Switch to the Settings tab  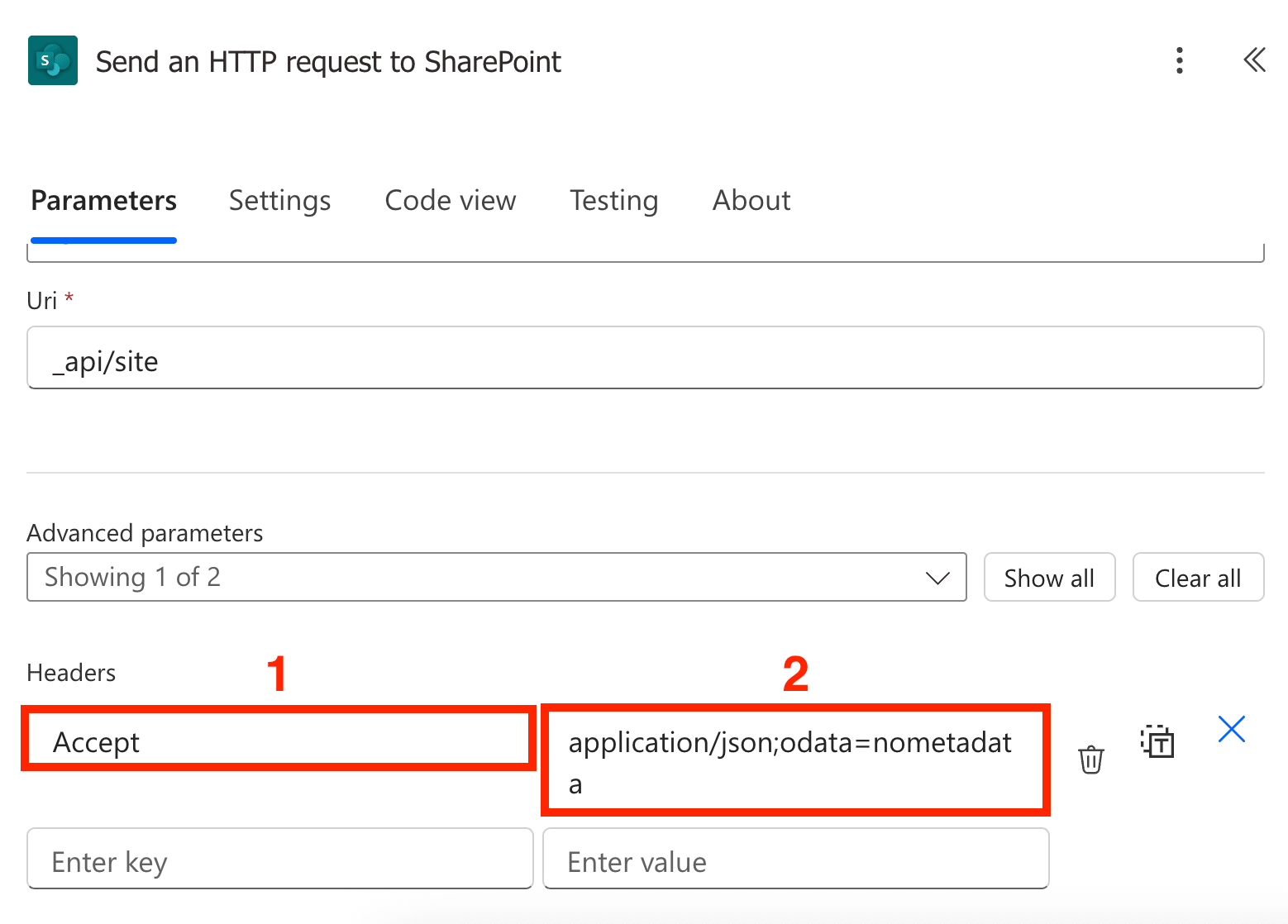(x=279, y=201)
